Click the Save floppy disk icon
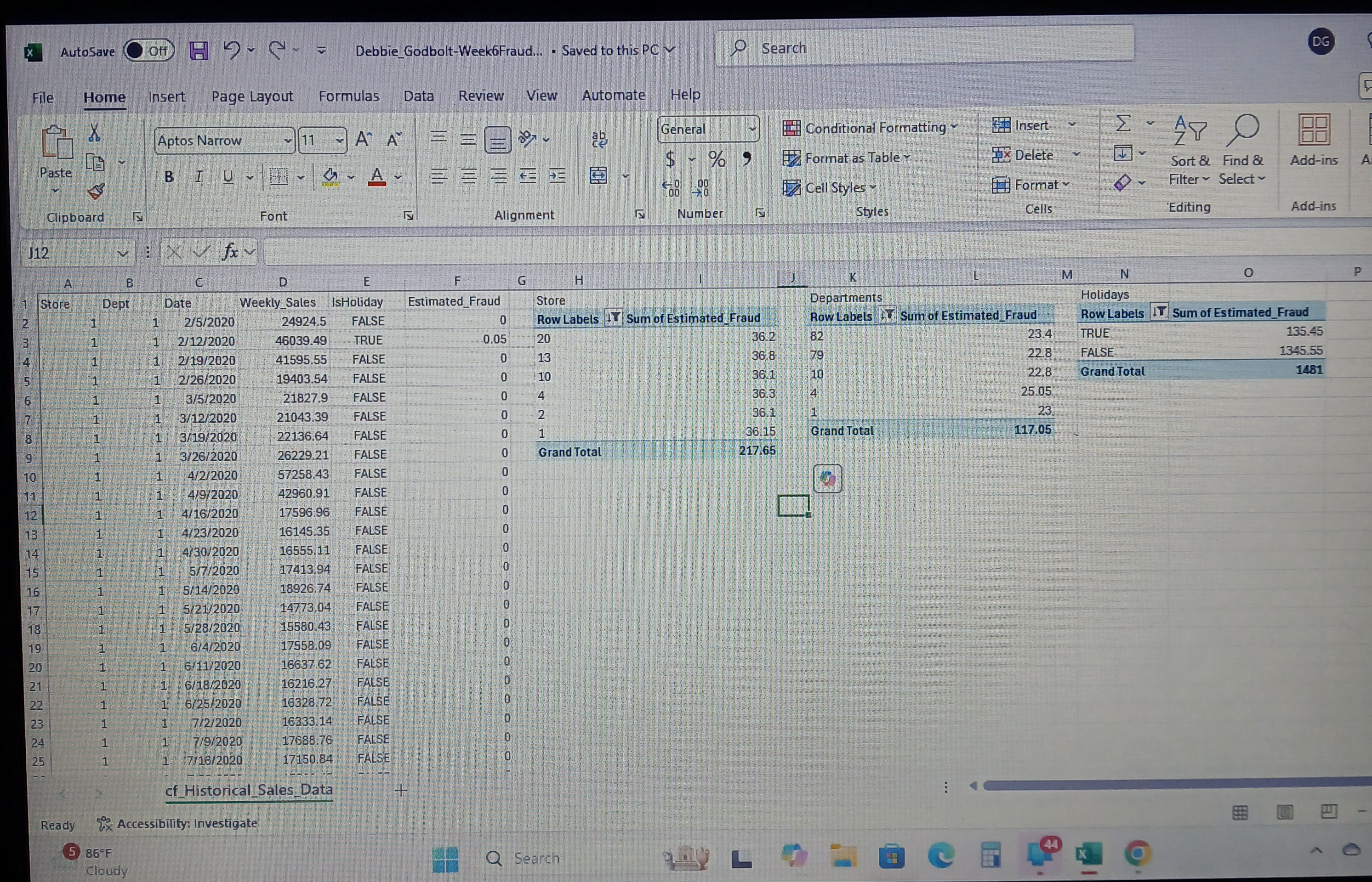The image size is (1372, 882). [199, 51]
